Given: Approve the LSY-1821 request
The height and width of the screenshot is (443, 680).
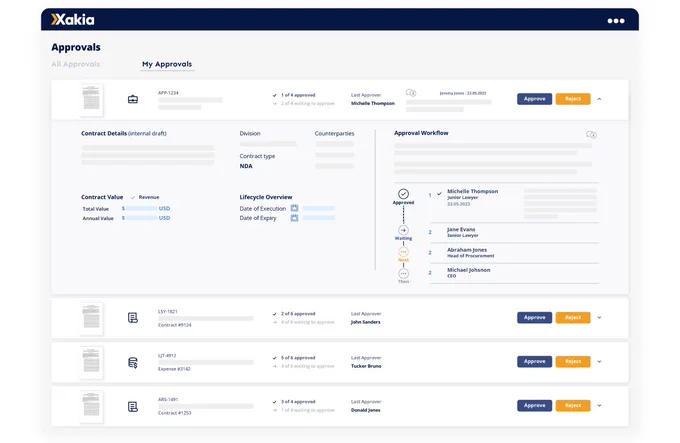Looking at the screenshot, I should [534, 318].
